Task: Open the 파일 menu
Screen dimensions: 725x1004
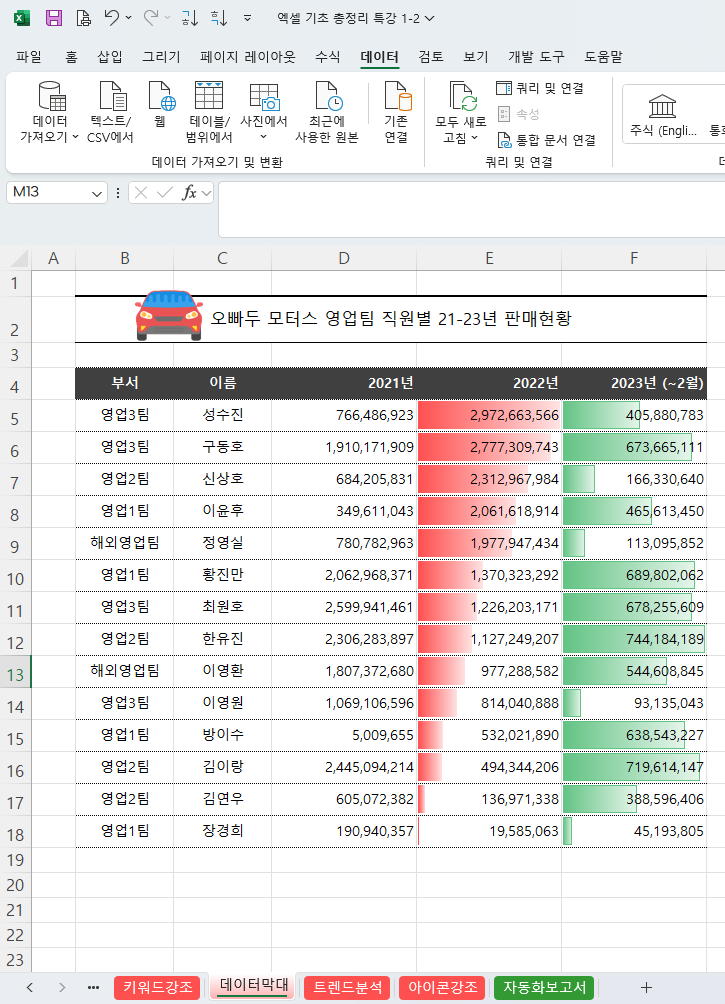Action: pyautogui.click(x=29, y=57)
